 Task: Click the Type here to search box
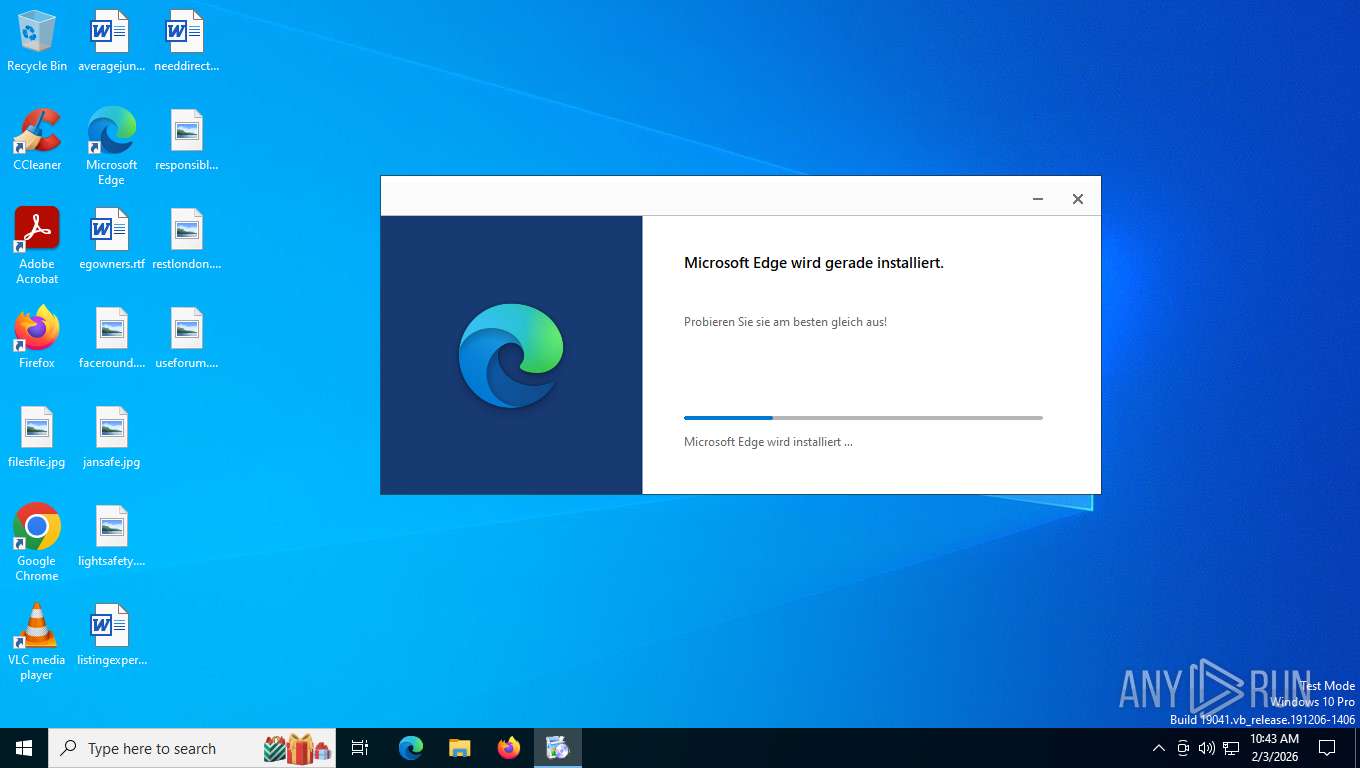pos(192,748)
